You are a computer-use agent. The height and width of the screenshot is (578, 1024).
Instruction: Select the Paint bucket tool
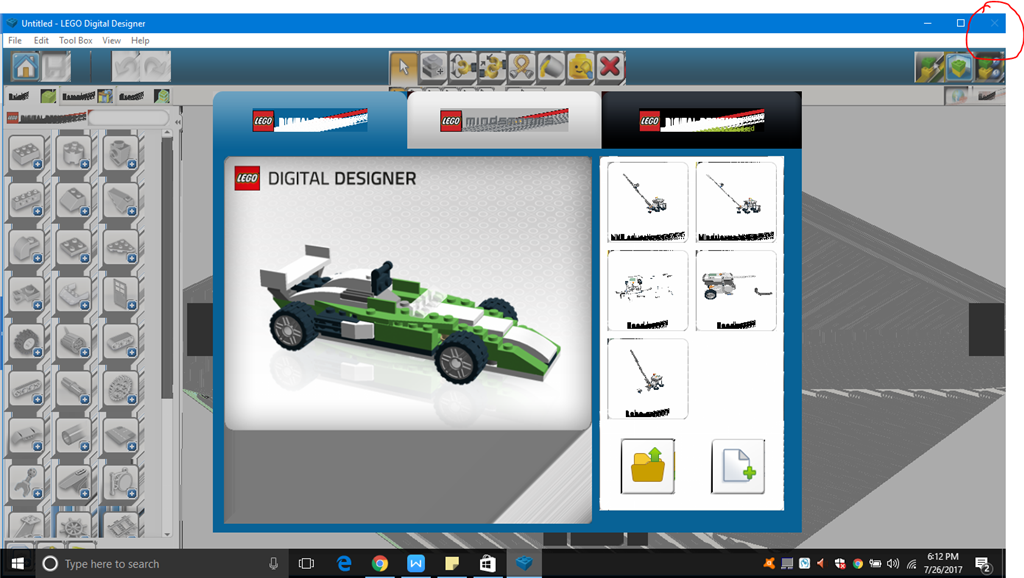551,67
